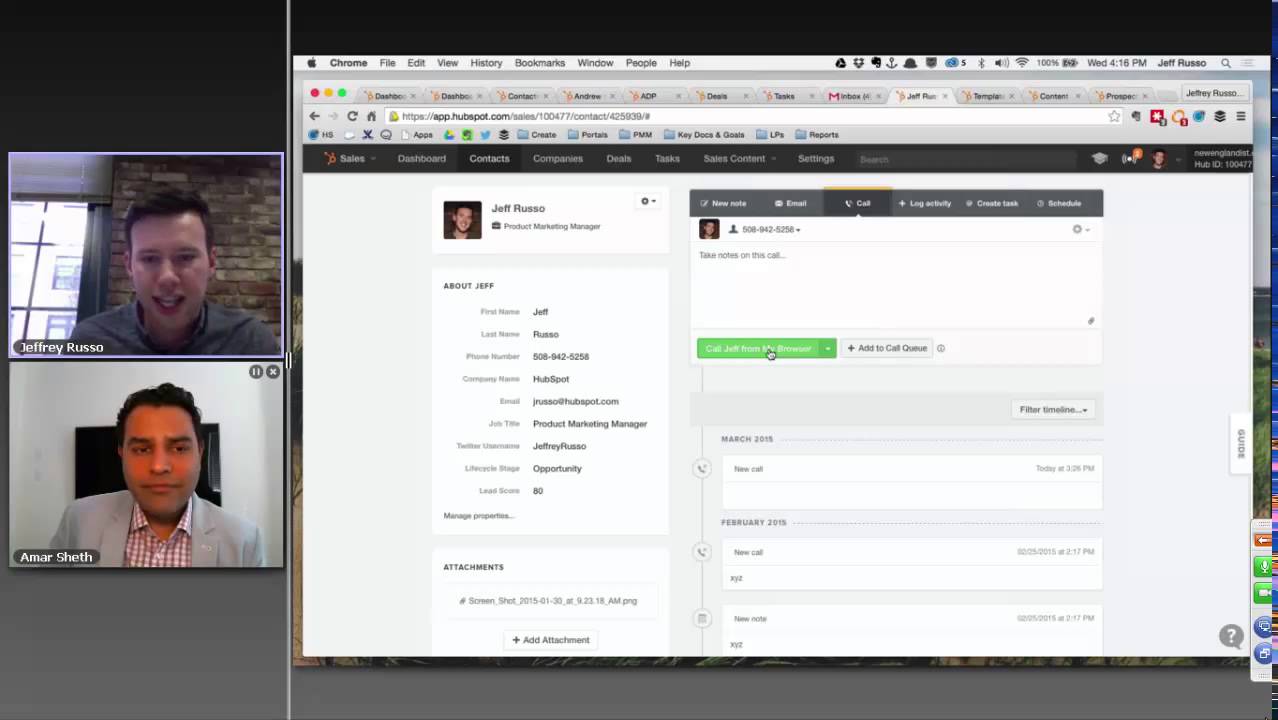Viewport: 1278px width, 720px height.
Task: Click the Lifecycle Stage value Opportunity
Action: point(557,468)
